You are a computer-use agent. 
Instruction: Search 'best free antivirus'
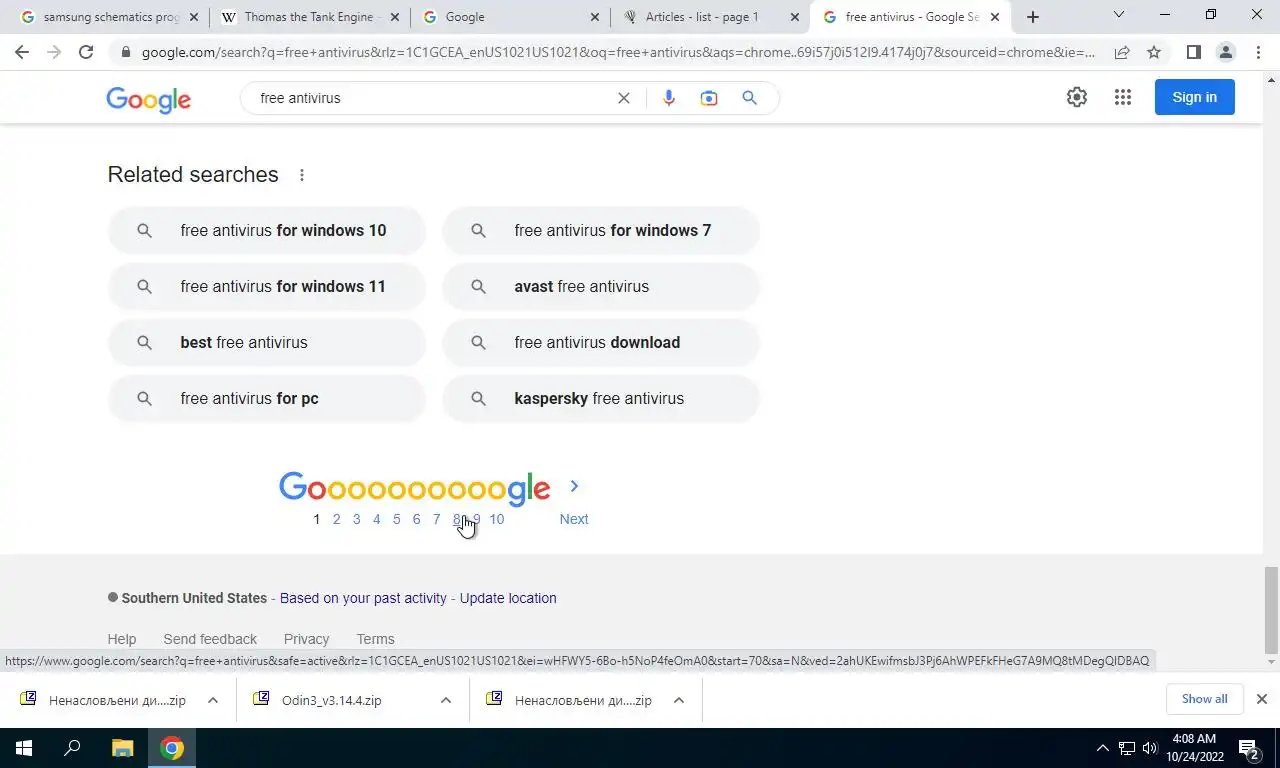click(x=266, y=343)
